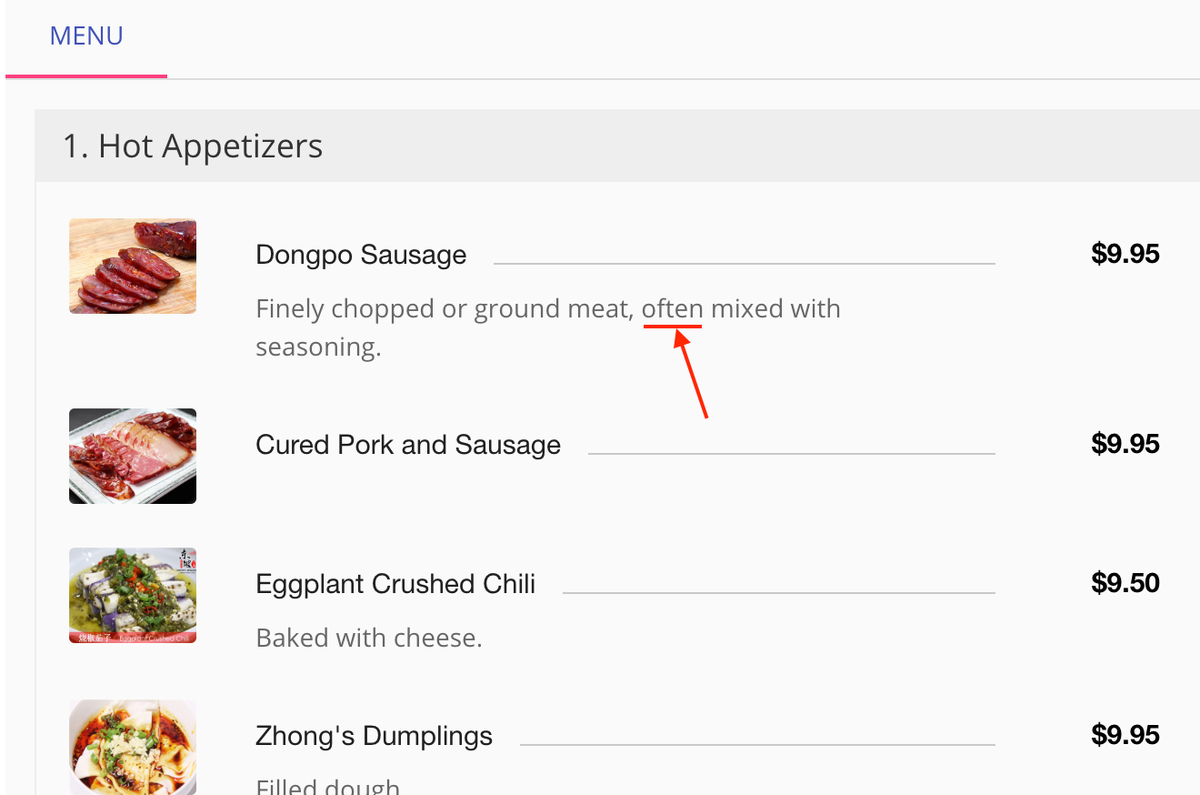Click the Zhong's Dumplings price
This screenshot has width=1200, height=795.
point(1125,736)
